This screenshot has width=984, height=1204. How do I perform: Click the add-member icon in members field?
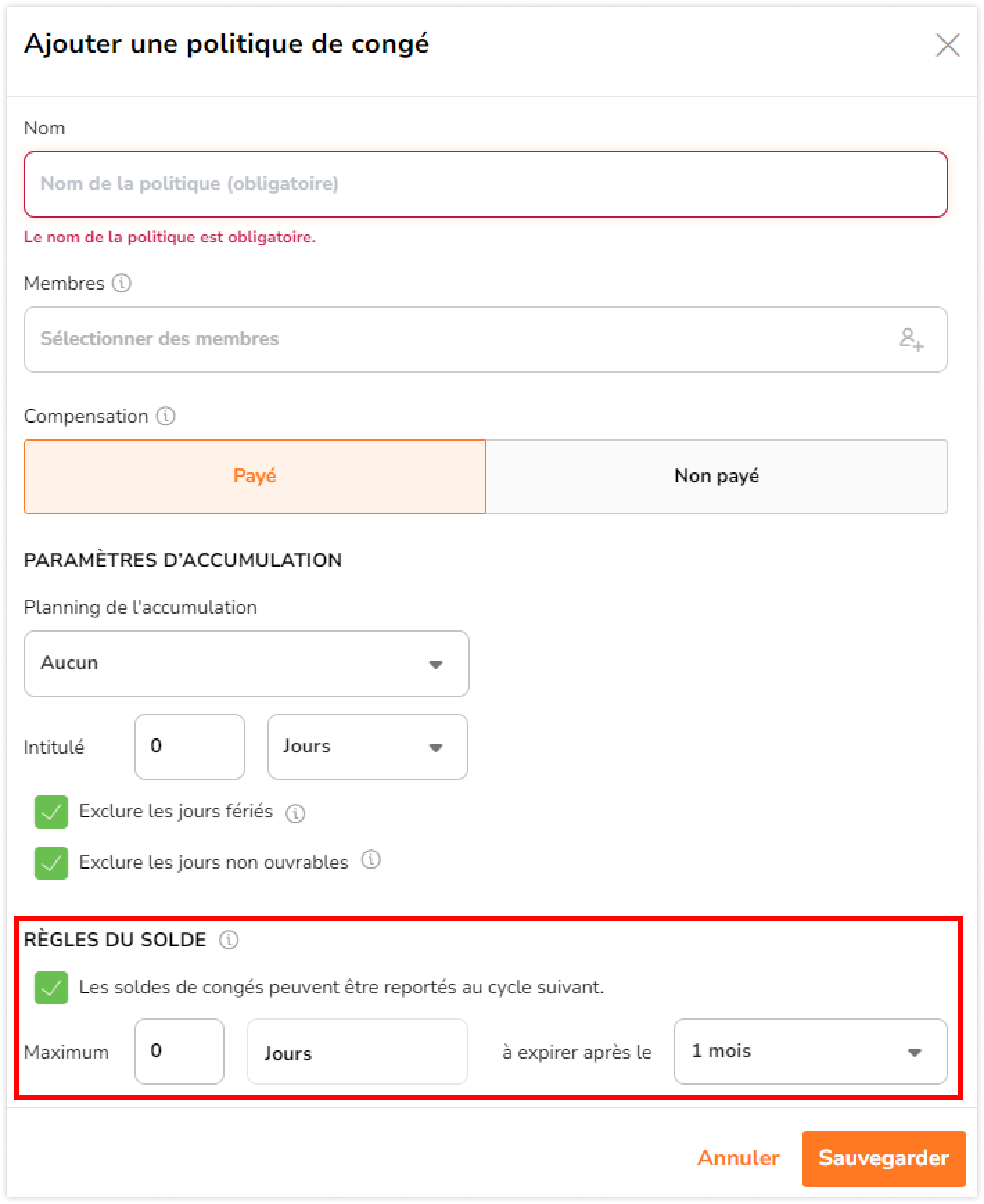point(911,339)
